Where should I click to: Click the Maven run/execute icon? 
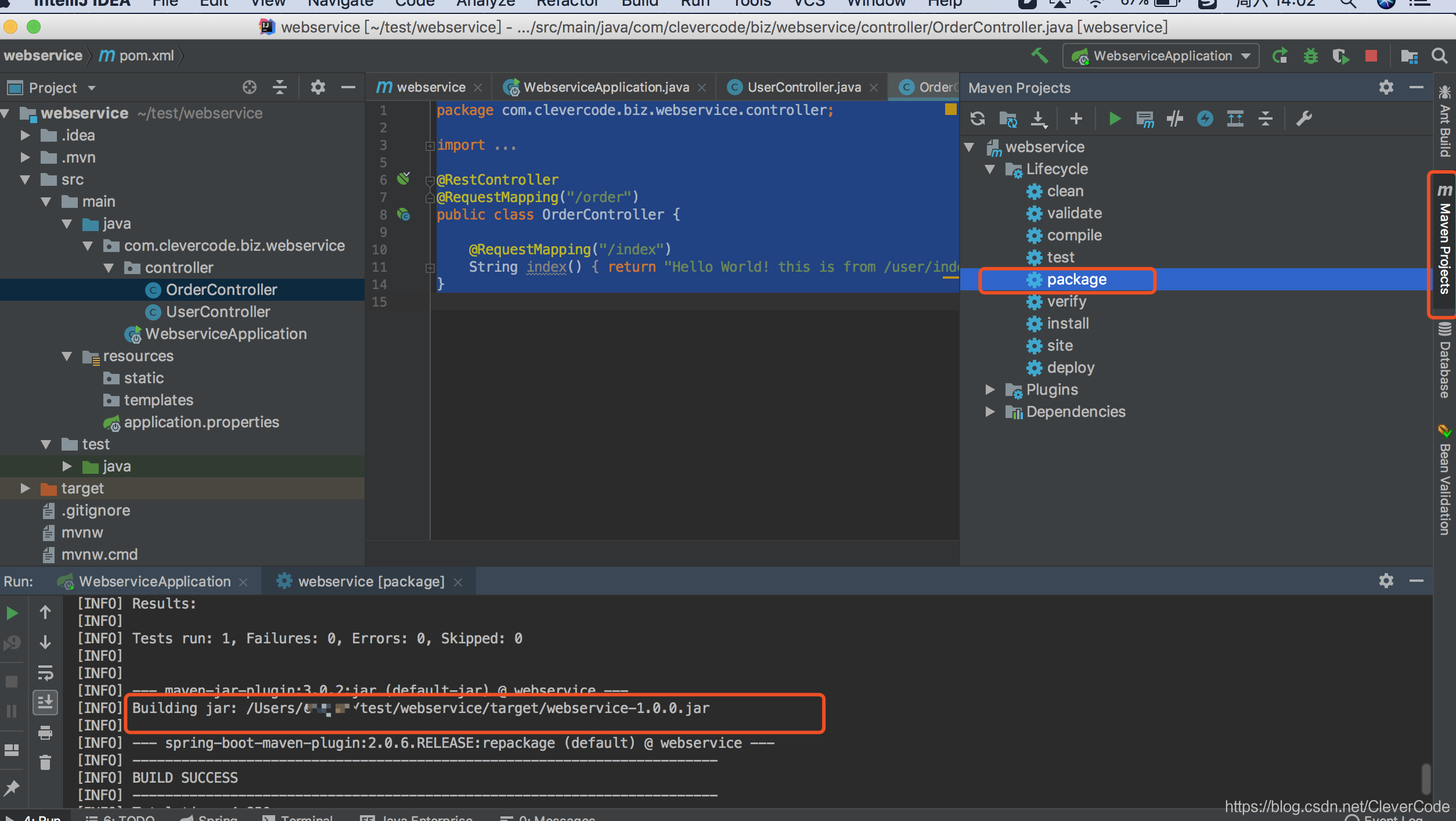tap(1113, 118)
